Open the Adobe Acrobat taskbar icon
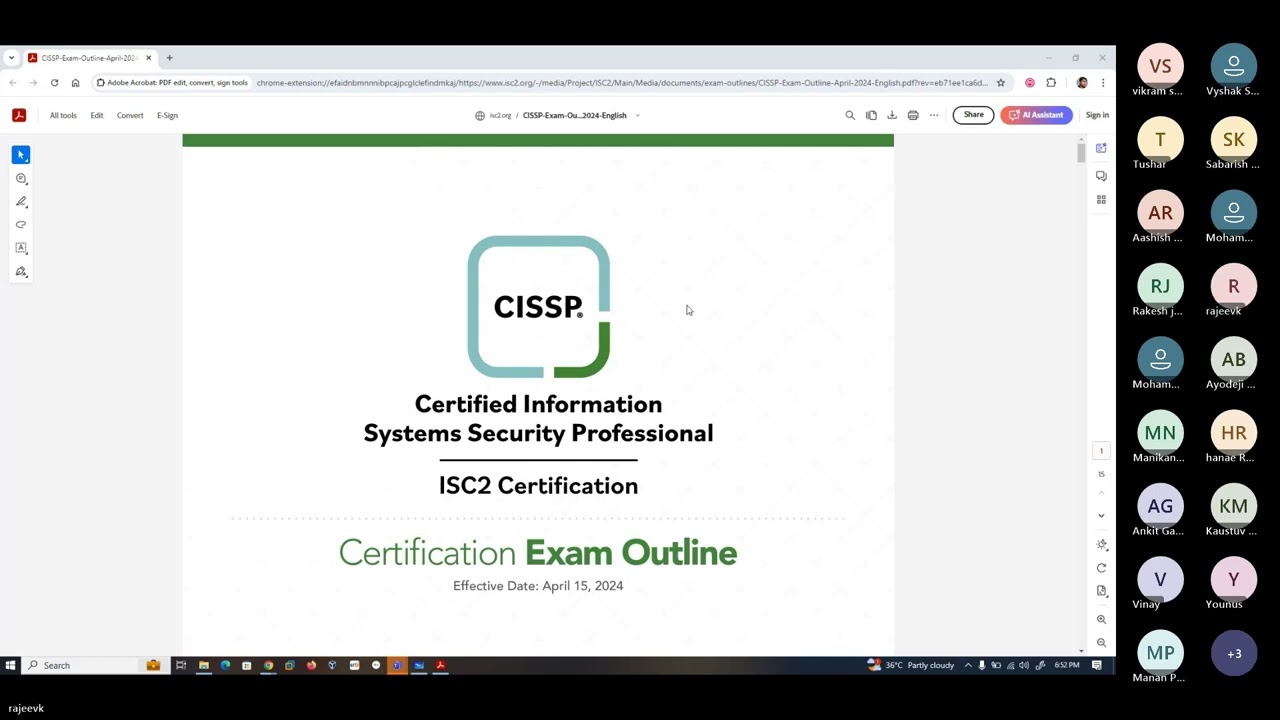Screen dimensions: 1280x720 [440, 665]
